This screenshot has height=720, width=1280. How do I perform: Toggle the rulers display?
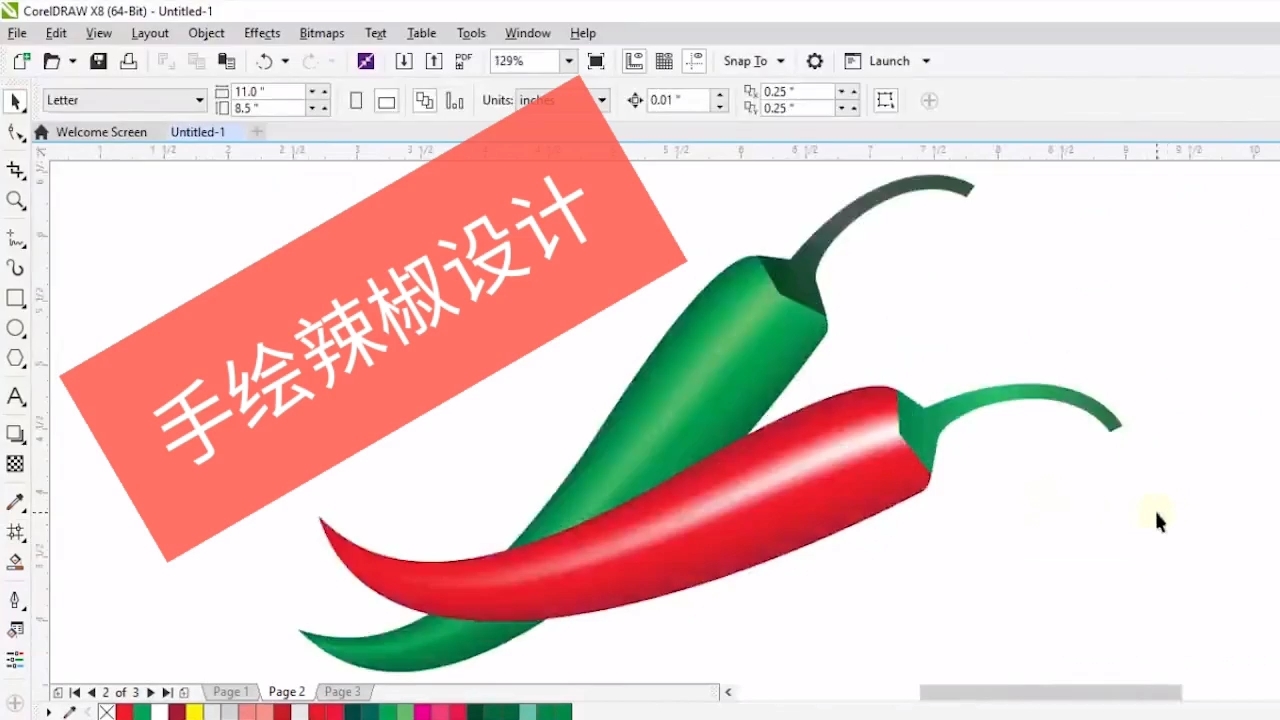pos(634,61)
